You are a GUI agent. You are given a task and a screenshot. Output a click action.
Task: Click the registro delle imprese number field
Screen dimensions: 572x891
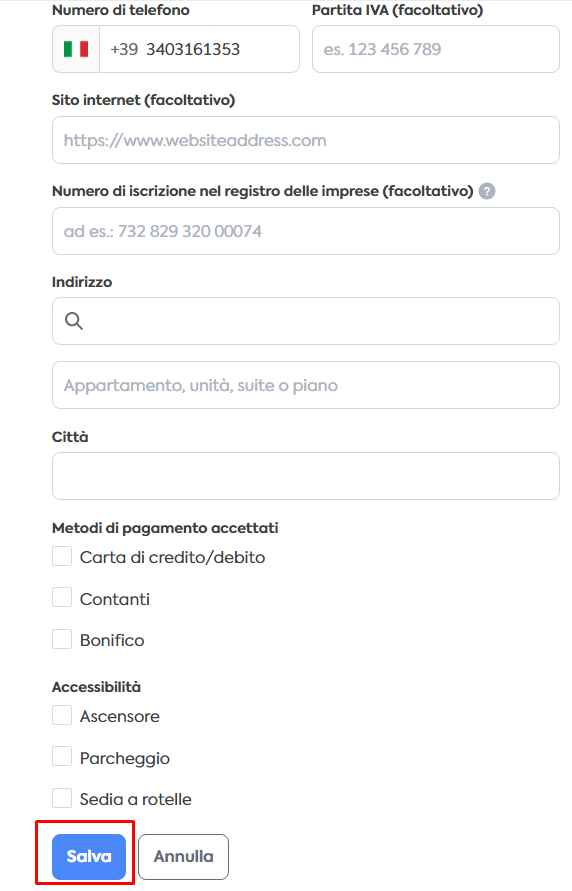point(306,231)
